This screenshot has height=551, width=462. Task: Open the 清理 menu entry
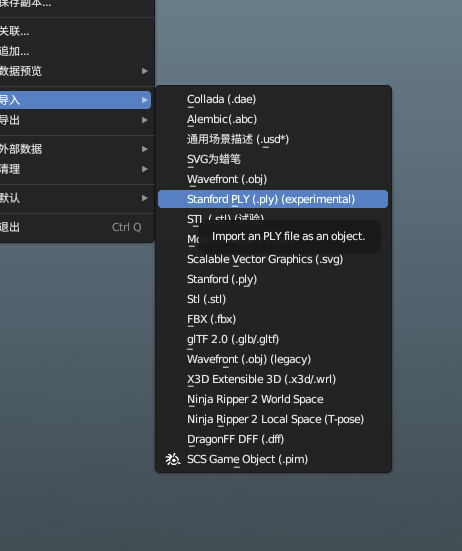(x=75, y=169)
